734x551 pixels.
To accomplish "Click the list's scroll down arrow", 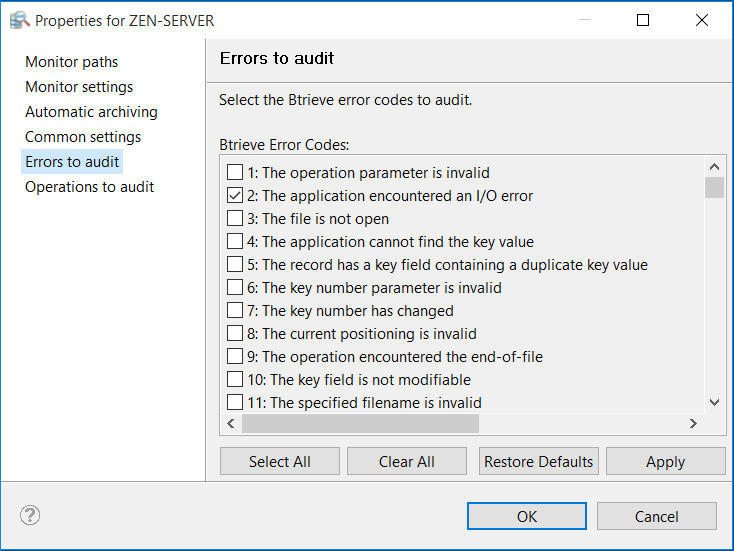I will coord(714,402).
